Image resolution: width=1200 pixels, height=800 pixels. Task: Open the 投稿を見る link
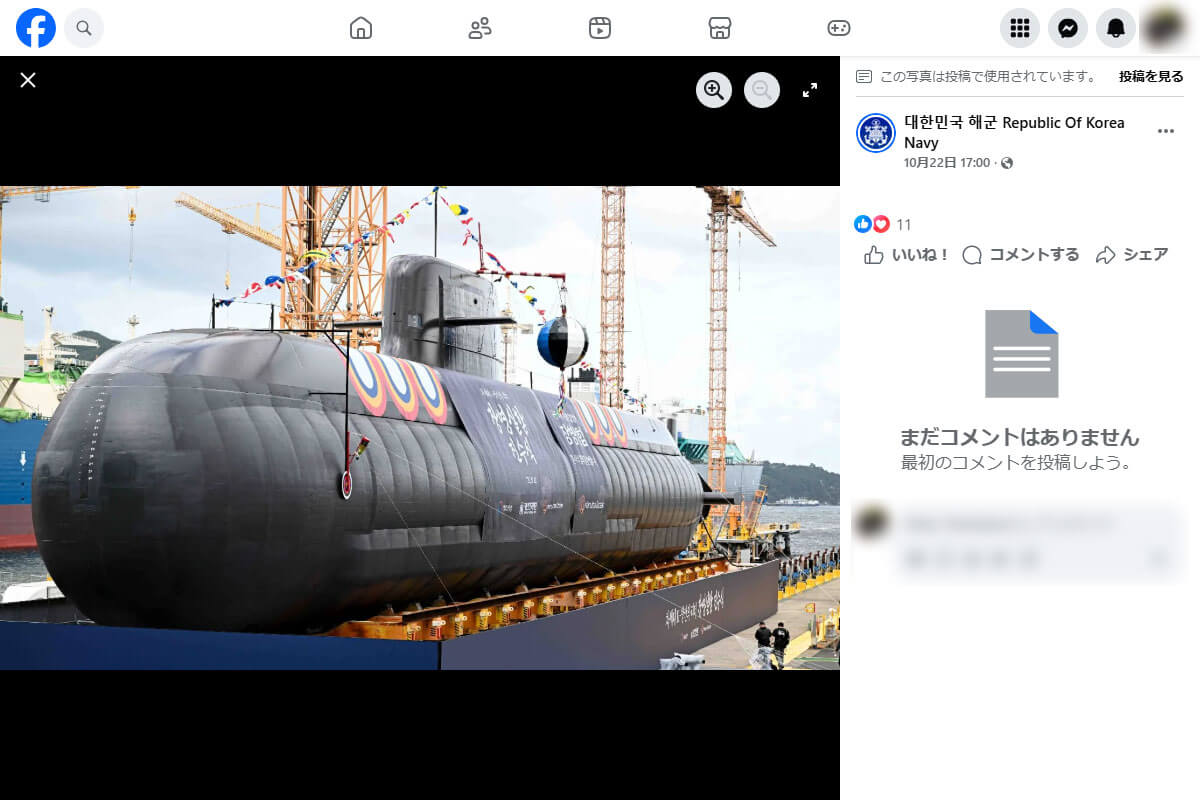(x=1150, y=75)
